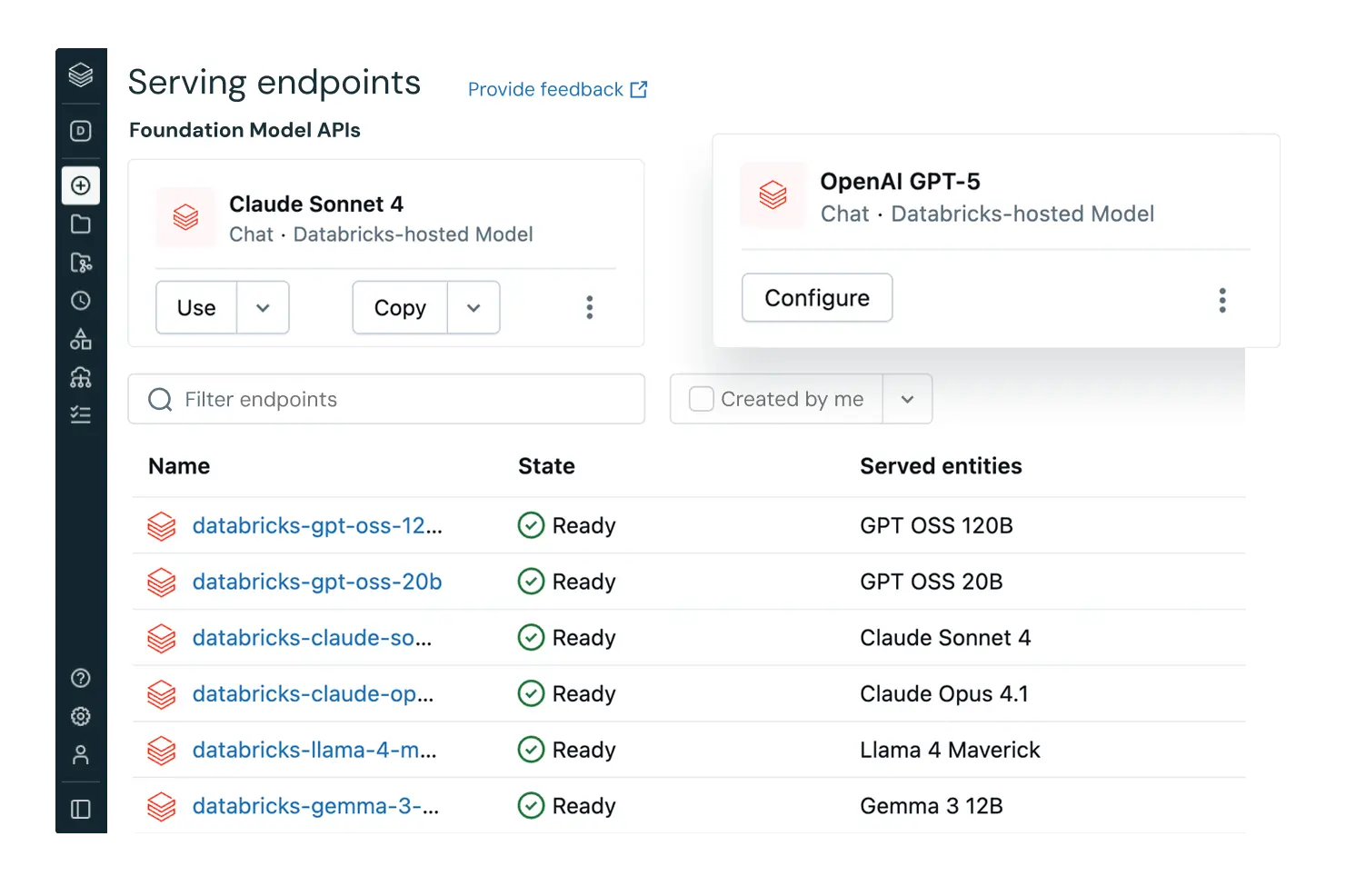Viewport: 1356px width, 896px height.
Task: Open the Catalog icon in the sidebar
Action: (x=80, y=339)
